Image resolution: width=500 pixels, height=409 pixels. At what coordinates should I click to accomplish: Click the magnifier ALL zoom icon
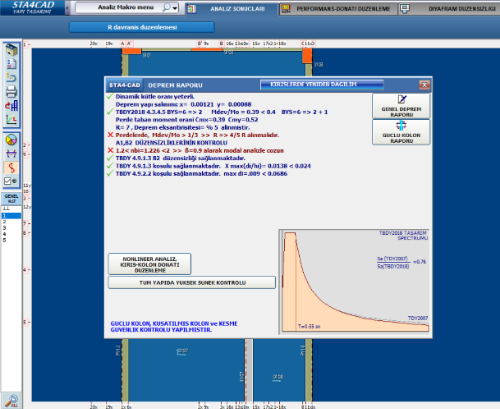[x=11, y=401]
